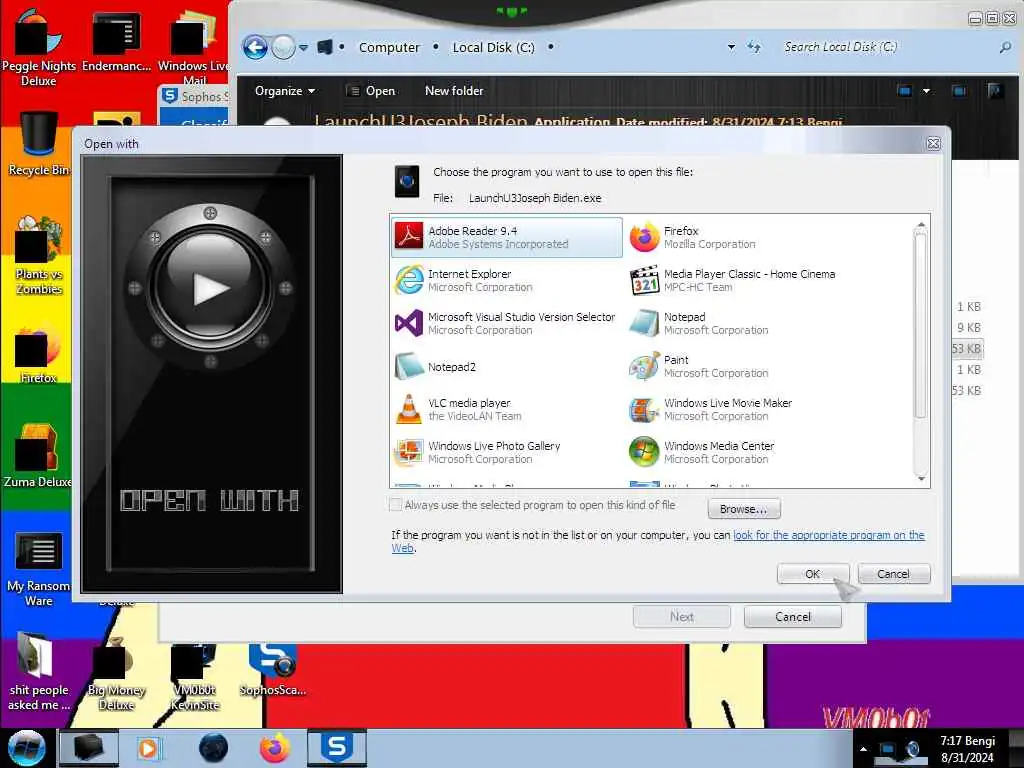
Task: Toggle the preview pane icon
Action: click(x=959, y=91)
